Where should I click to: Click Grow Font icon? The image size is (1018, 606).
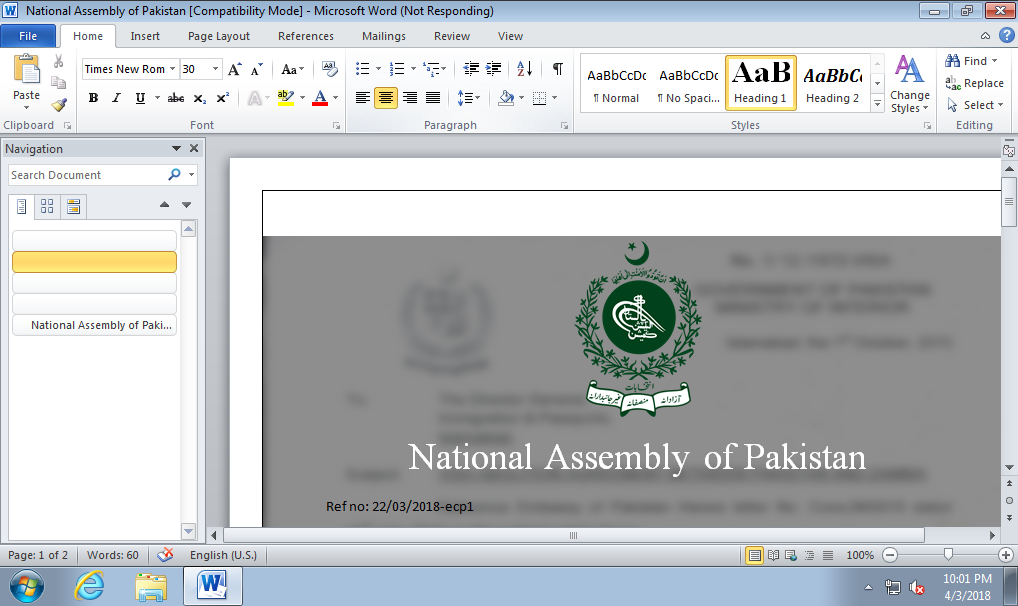click(x=235, y=69)
